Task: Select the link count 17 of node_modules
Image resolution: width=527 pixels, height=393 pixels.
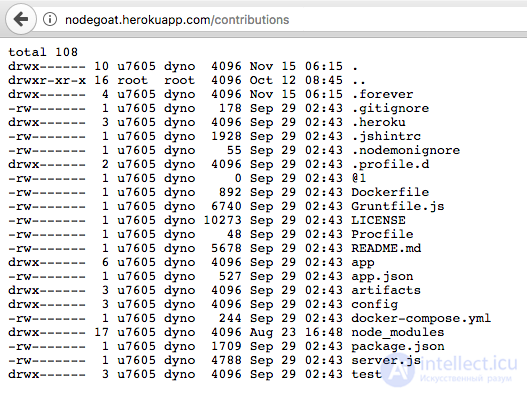Action: click(x=102, y=332)
